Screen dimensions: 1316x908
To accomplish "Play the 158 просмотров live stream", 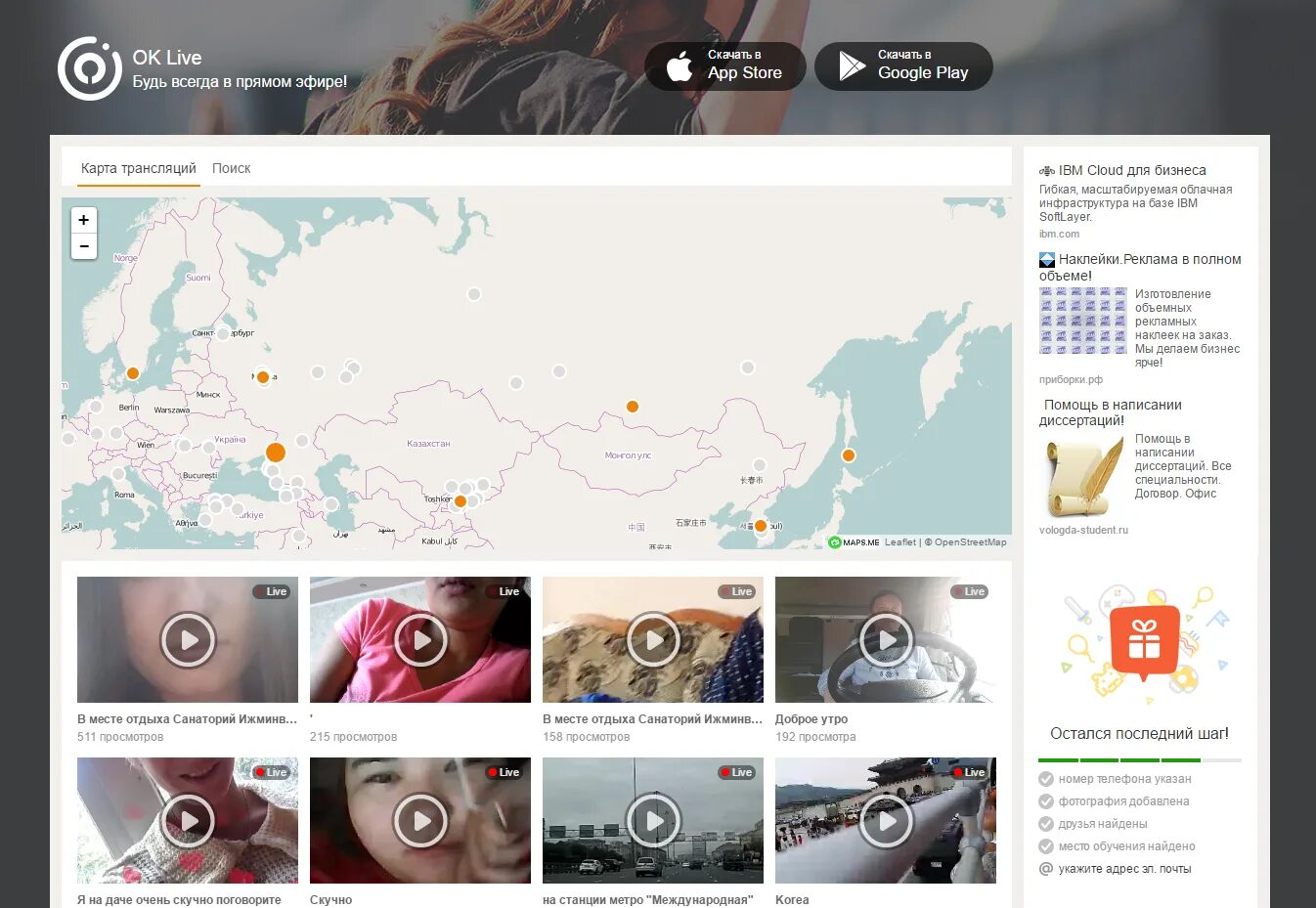I will coord(653,639).
